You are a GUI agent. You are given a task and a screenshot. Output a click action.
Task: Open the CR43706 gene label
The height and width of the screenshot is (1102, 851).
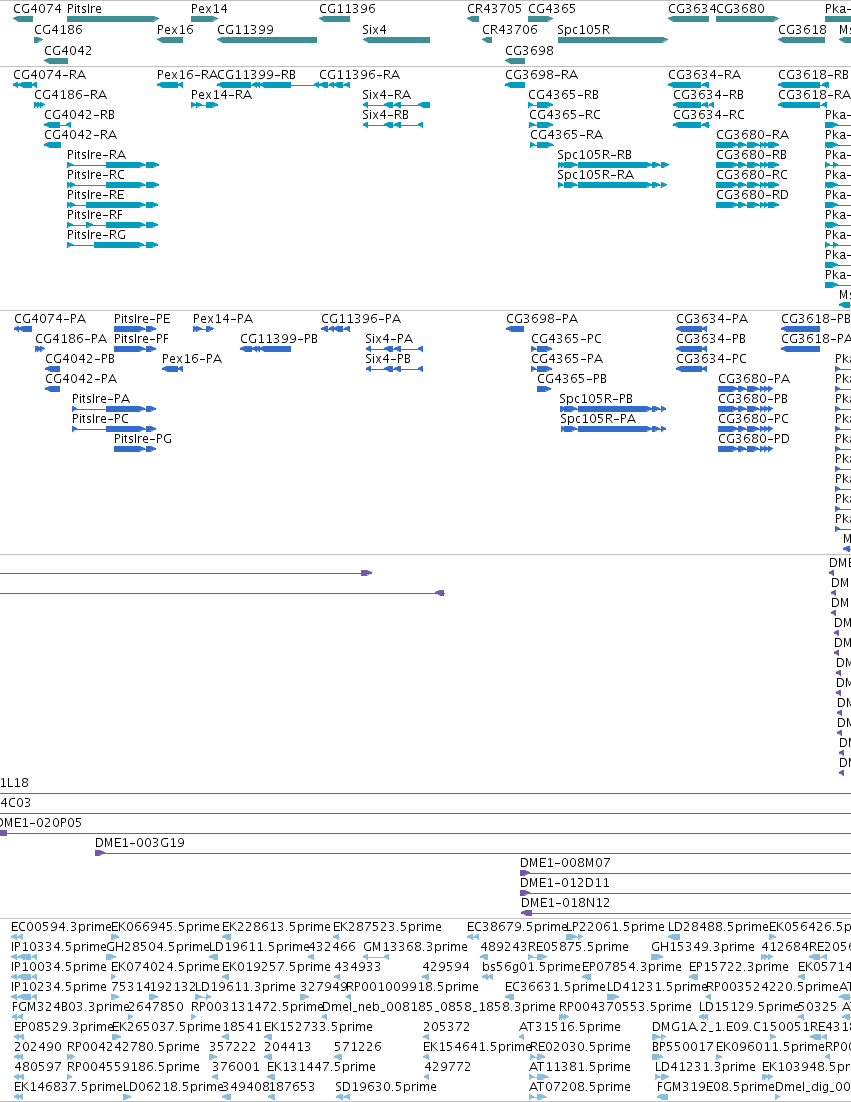coord(509,30)
